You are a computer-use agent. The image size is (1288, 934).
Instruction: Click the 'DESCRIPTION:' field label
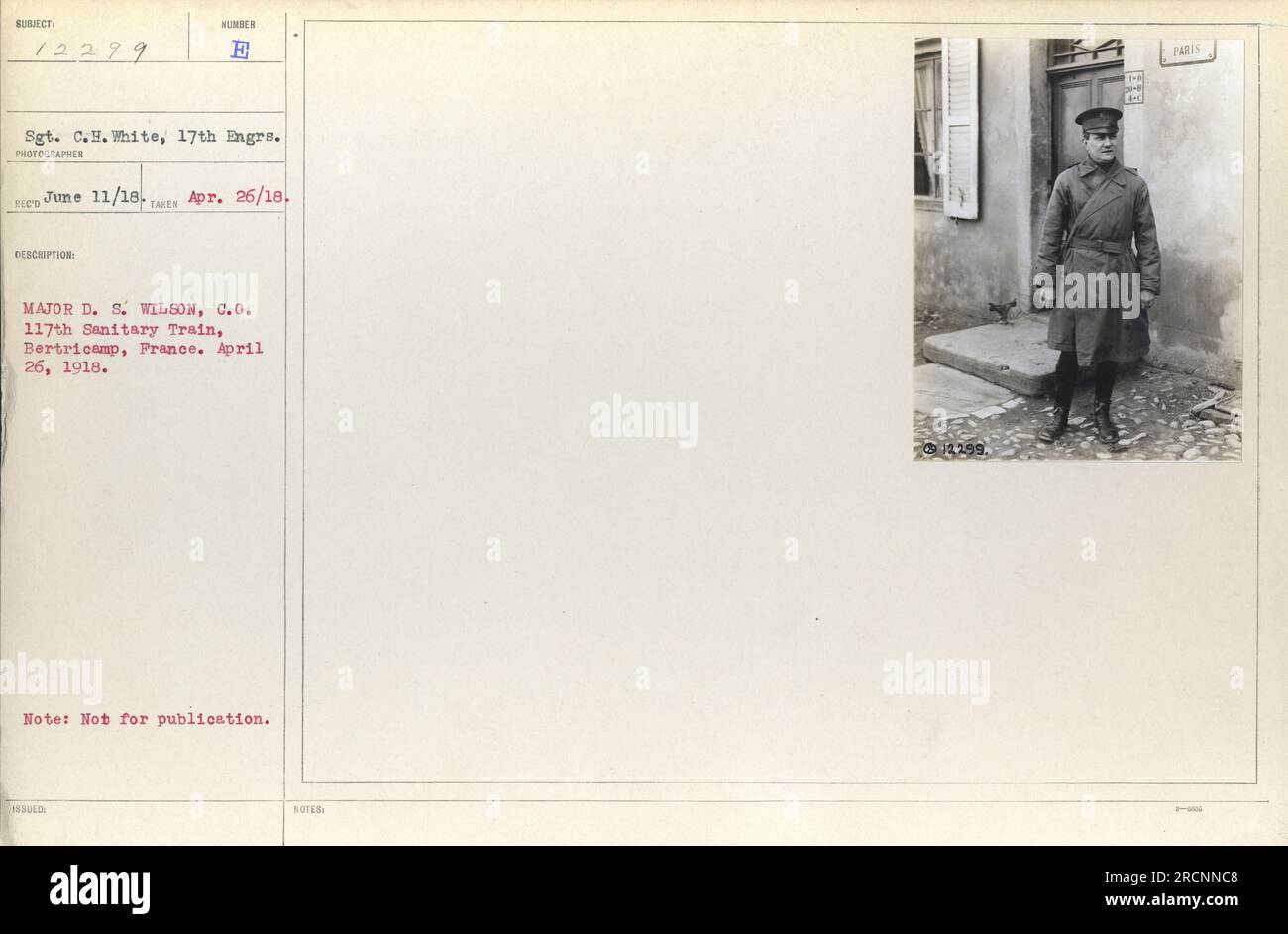45,255
